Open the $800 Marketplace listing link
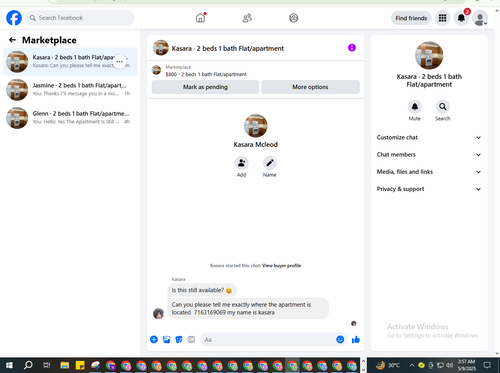500x373 pixels. tap(206, 74)
